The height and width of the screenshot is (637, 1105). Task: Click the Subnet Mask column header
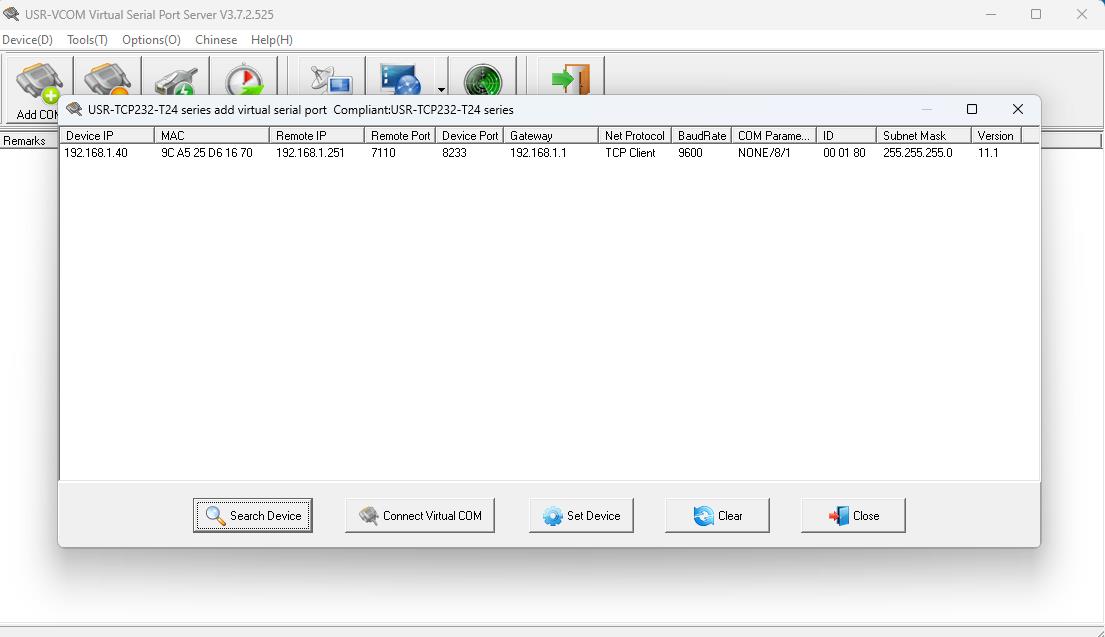pyautogui.click(x=924, y=135)
